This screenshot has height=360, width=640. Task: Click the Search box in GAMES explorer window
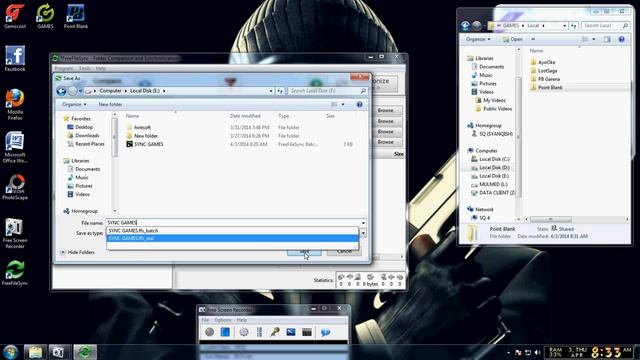point(605,26)
